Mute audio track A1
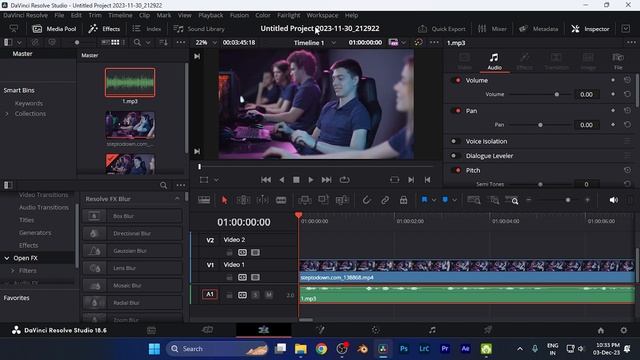The height and width of the screenshot is (360, 640). tap(269, 295)
